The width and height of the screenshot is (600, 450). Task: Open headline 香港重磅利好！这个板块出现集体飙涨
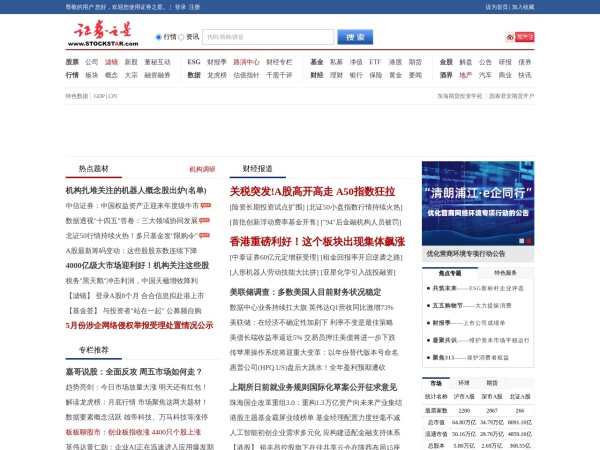click(317, 241)
